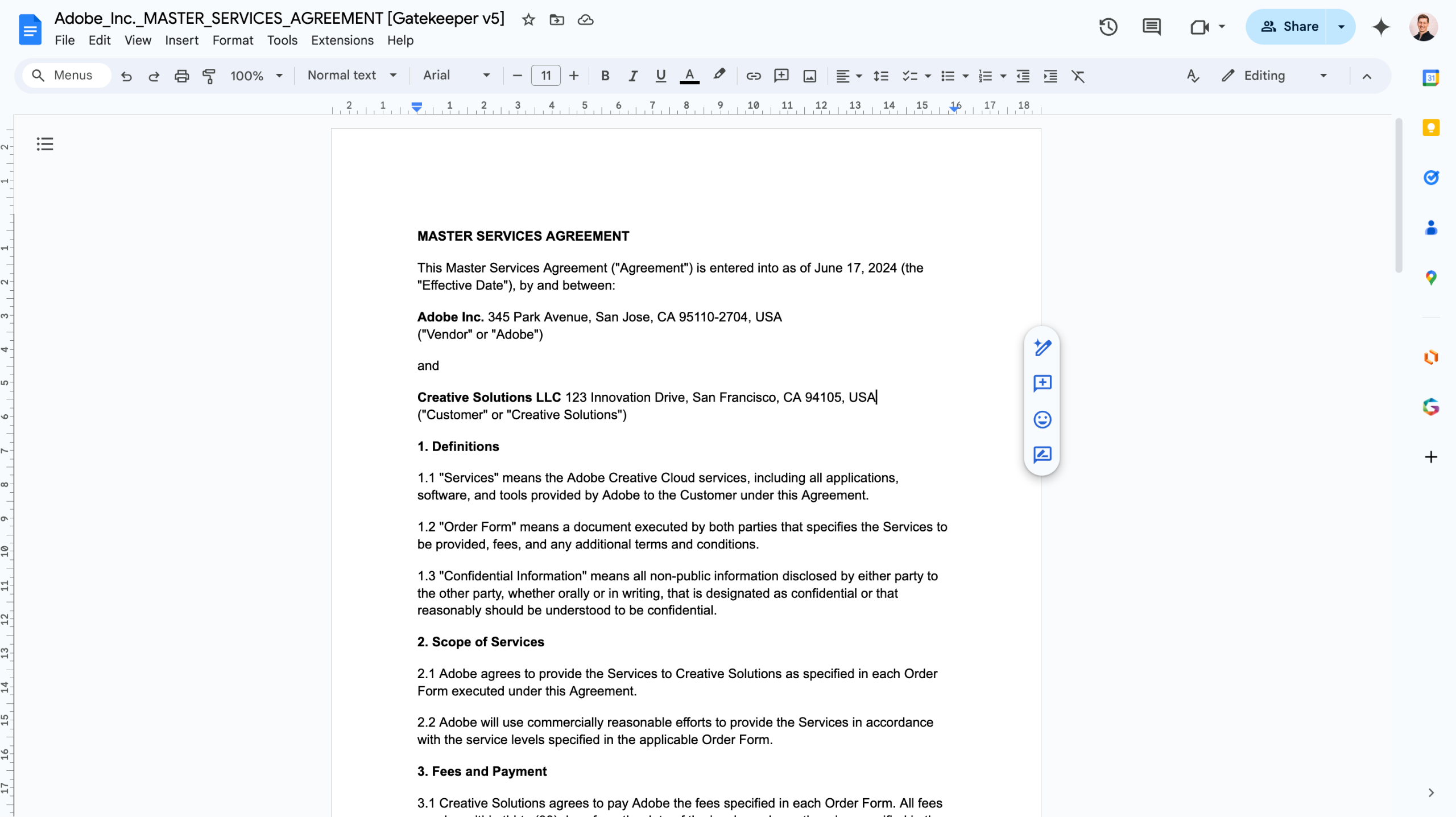Open the highlight color picker
The image size is (1456, 817).
pyautogui.click(x=719, y=76)
